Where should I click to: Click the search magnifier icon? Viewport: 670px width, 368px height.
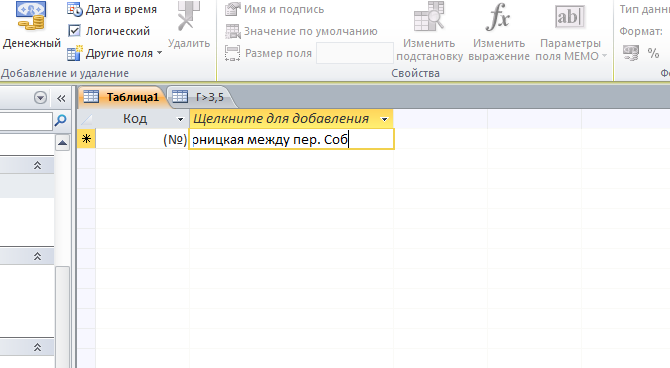61,121
